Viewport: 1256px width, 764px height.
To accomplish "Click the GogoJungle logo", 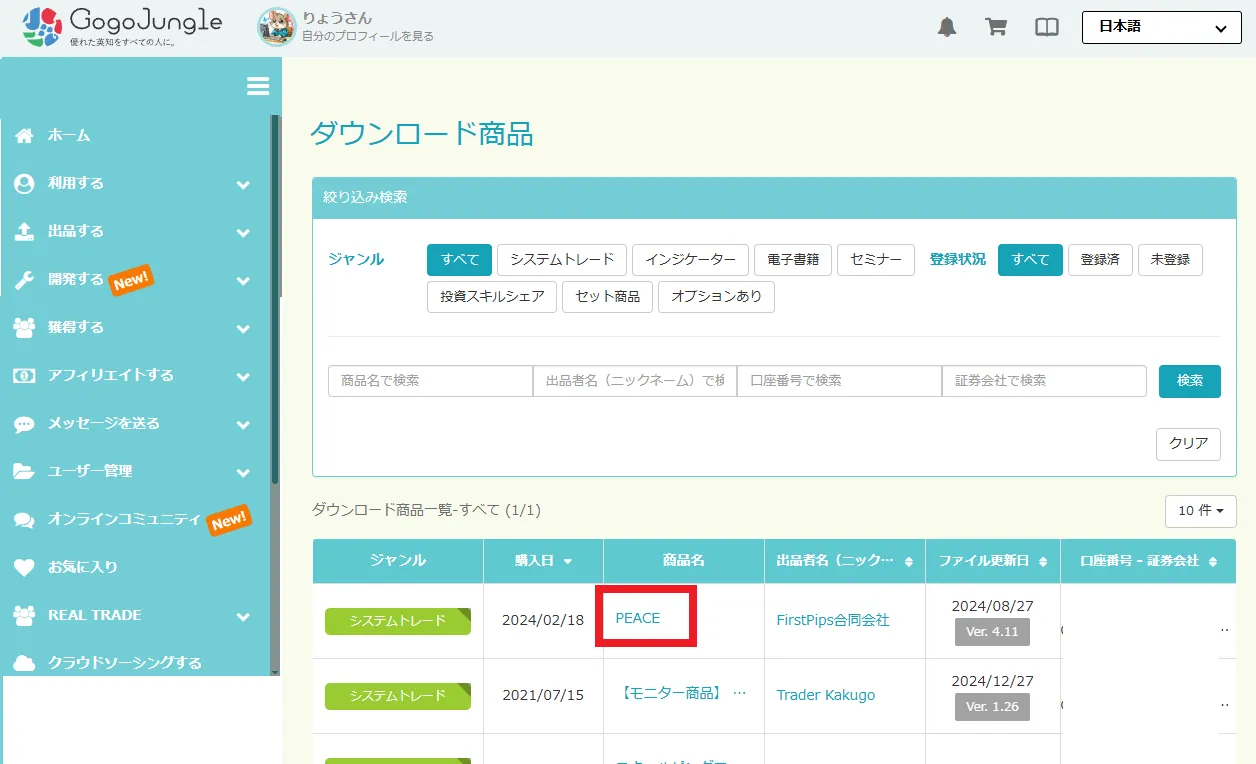I will coord(123,27).
